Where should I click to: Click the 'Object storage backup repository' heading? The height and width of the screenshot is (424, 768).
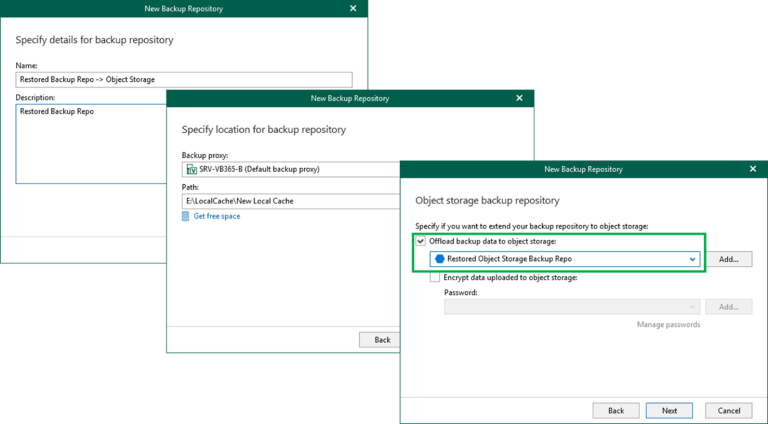tap(487, 200)
